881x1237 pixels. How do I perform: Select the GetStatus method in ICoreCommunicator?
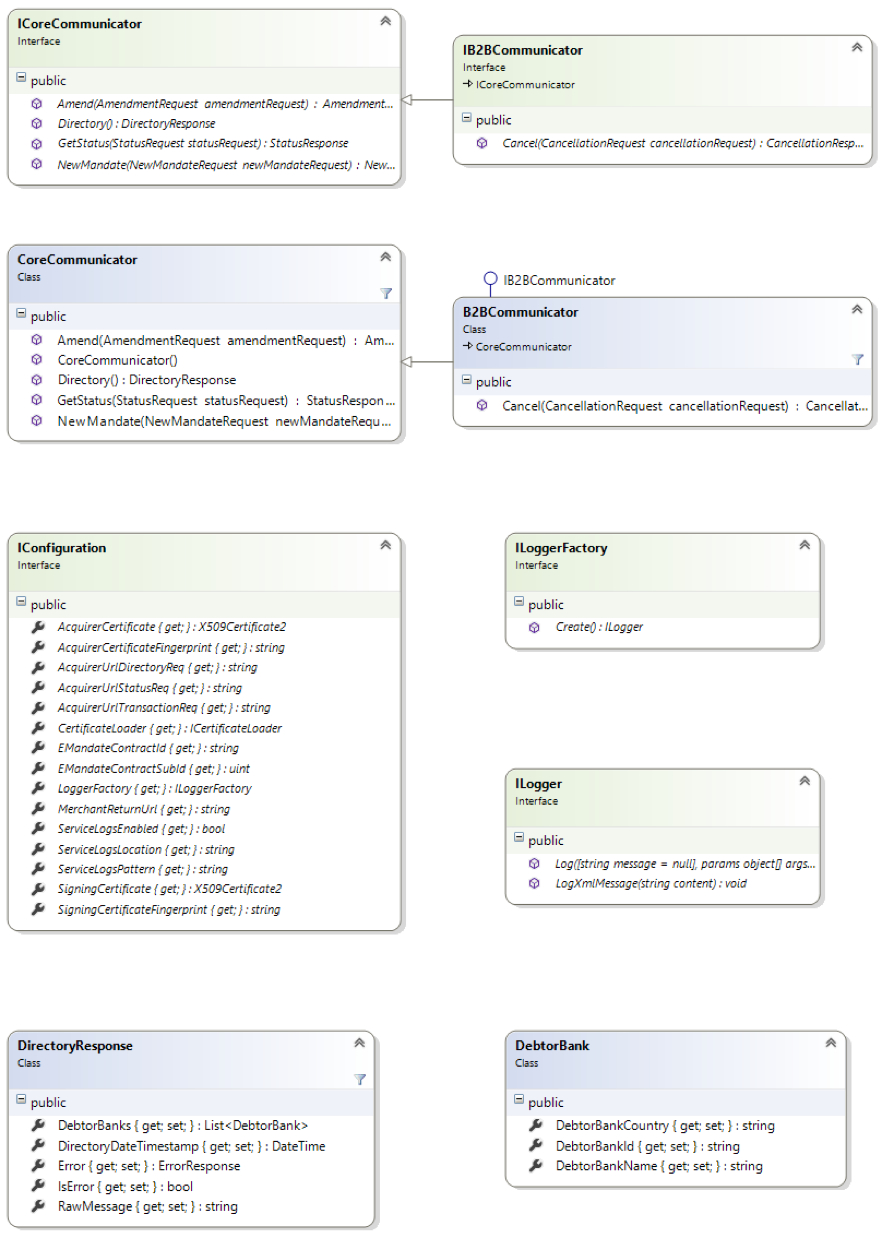pos(203,144)
